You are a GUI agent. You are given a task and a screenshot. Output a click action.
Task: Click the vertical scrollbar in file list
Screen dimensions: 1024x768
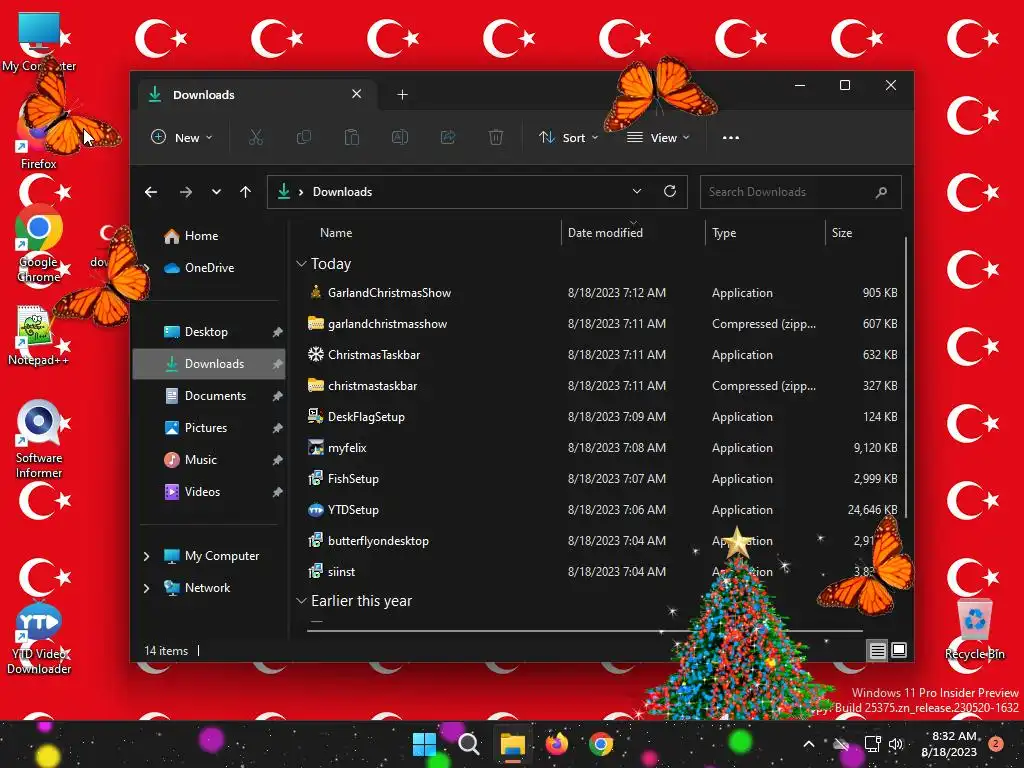coord(906,377)
